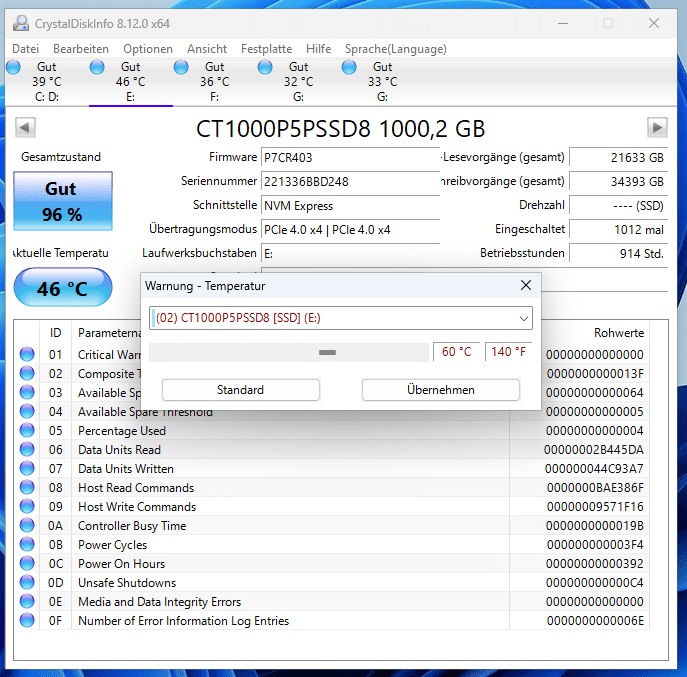Click the Gut 96 % health status button

[x=63, y=201]
